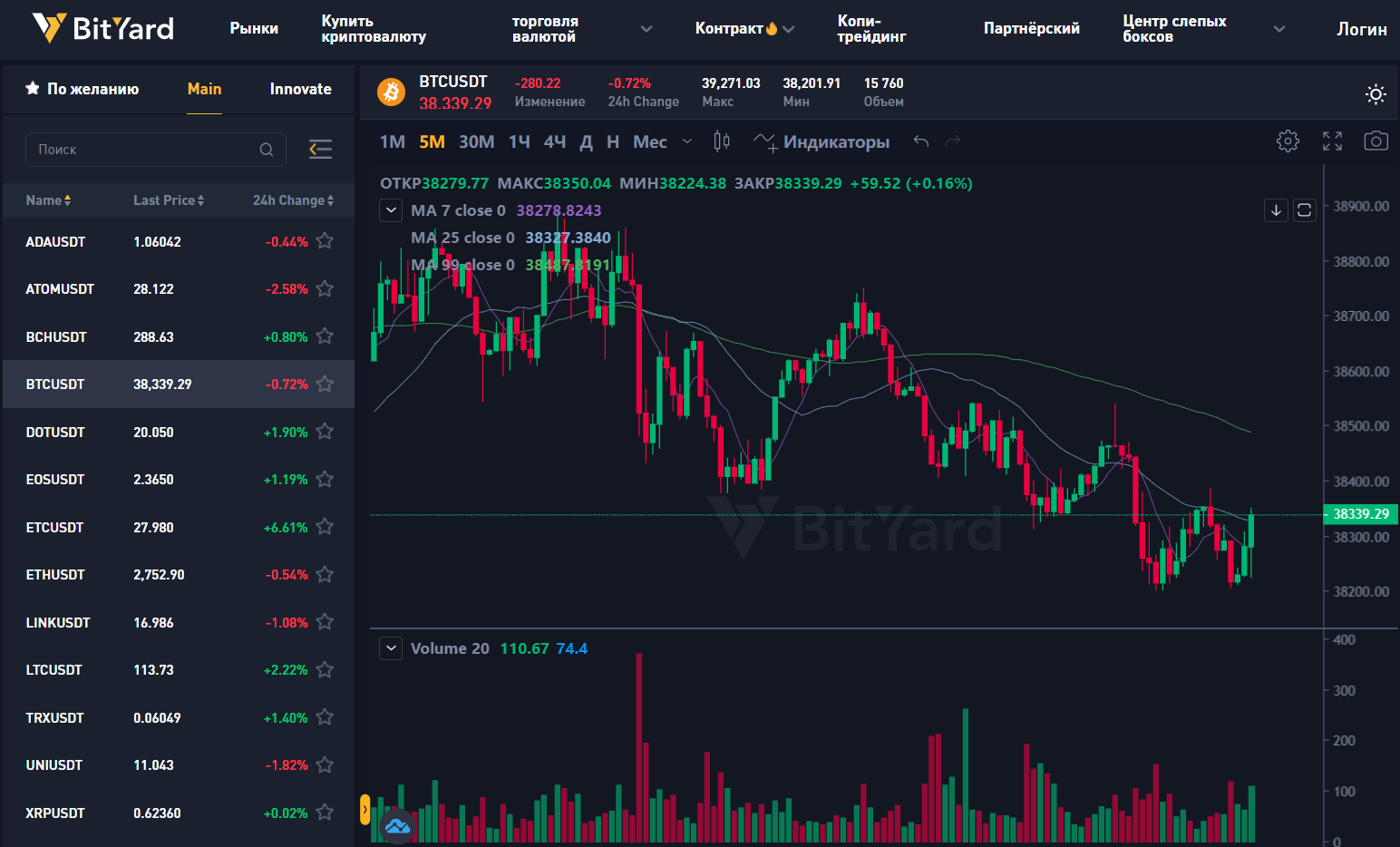Click the Bitcoin coin icon

point(391,92)
